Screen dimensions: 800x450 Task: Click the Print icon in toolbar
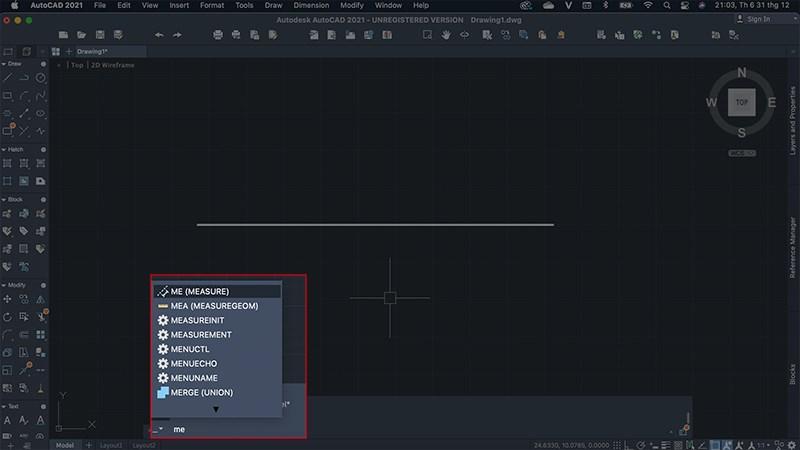pos(218,35)
